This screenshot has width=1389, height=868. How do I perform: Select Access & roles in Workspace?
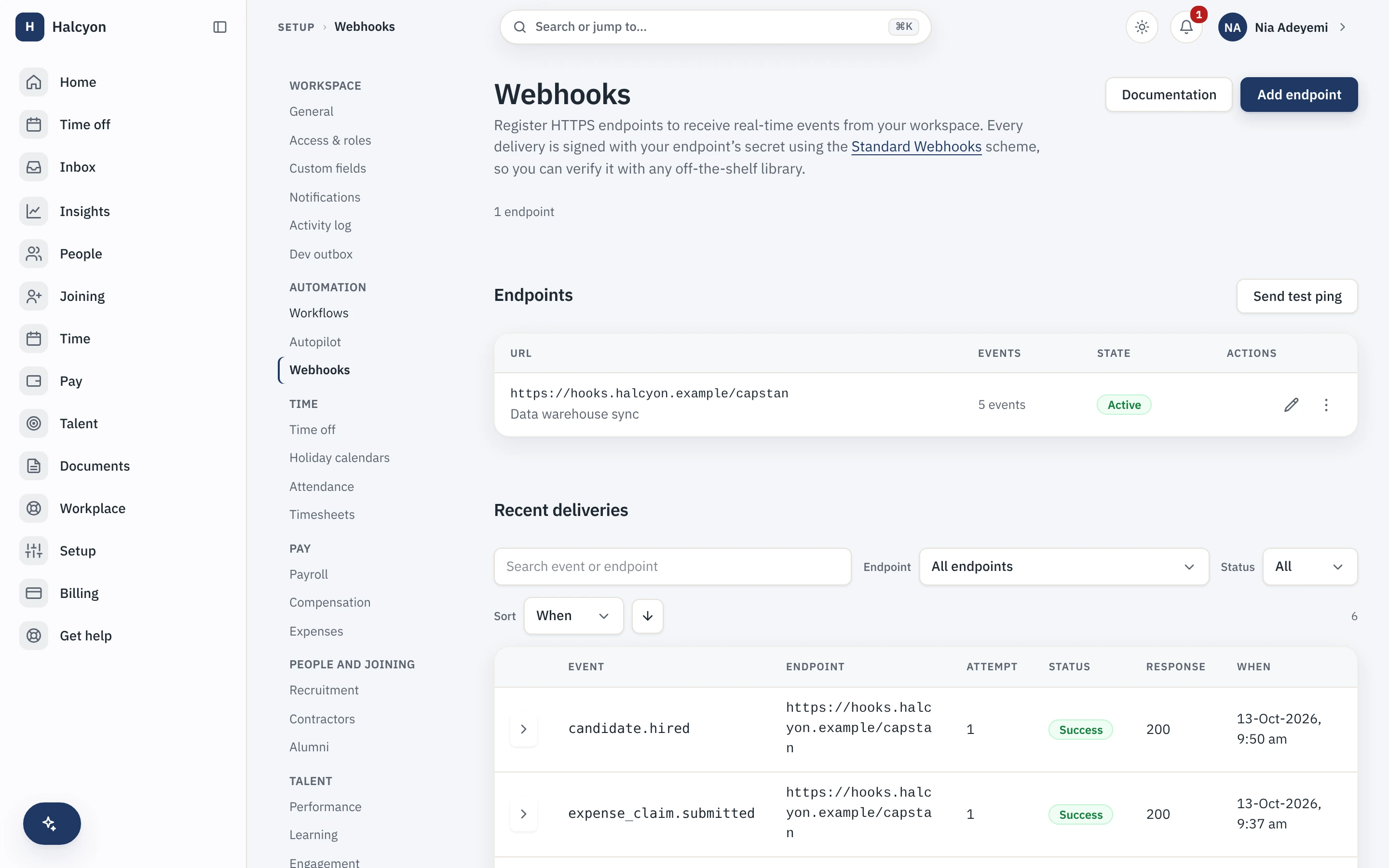(x=330, y=140)
